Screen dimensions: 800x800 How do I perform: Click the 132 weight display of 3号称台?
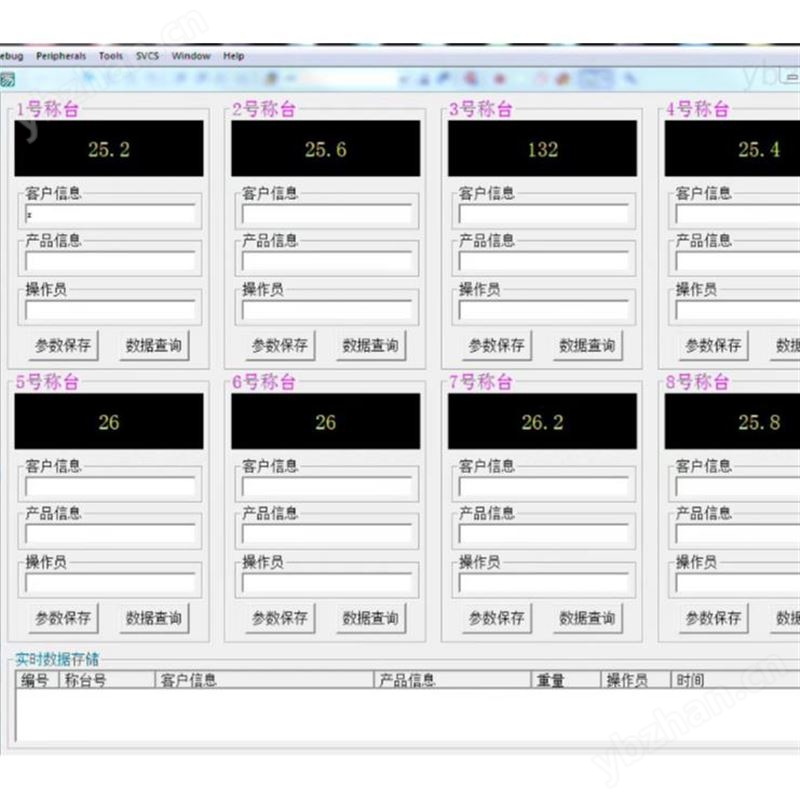(542, 148)
